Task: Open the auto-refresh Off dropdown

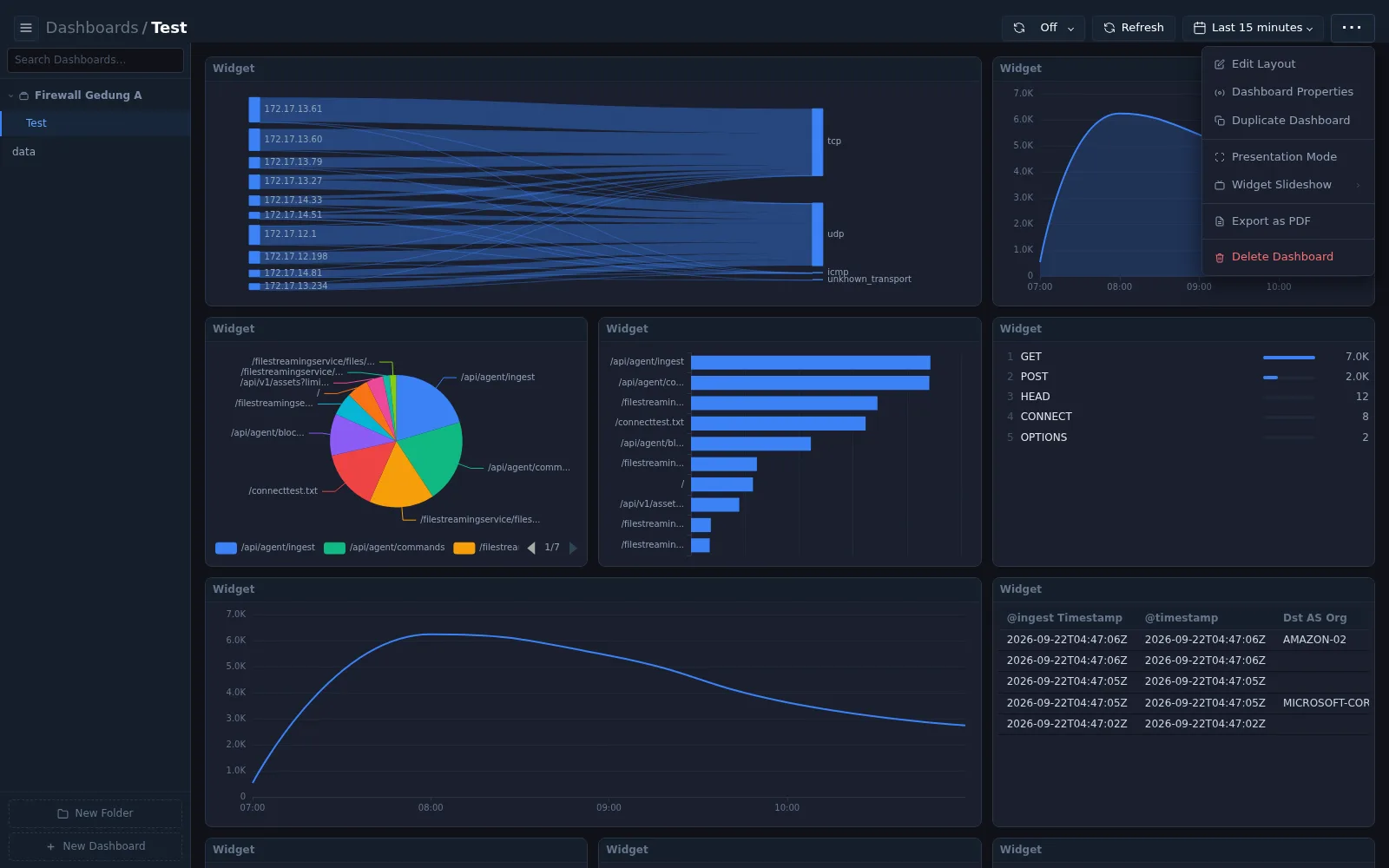Action: pyautogui.click(x=1043, y=28)
